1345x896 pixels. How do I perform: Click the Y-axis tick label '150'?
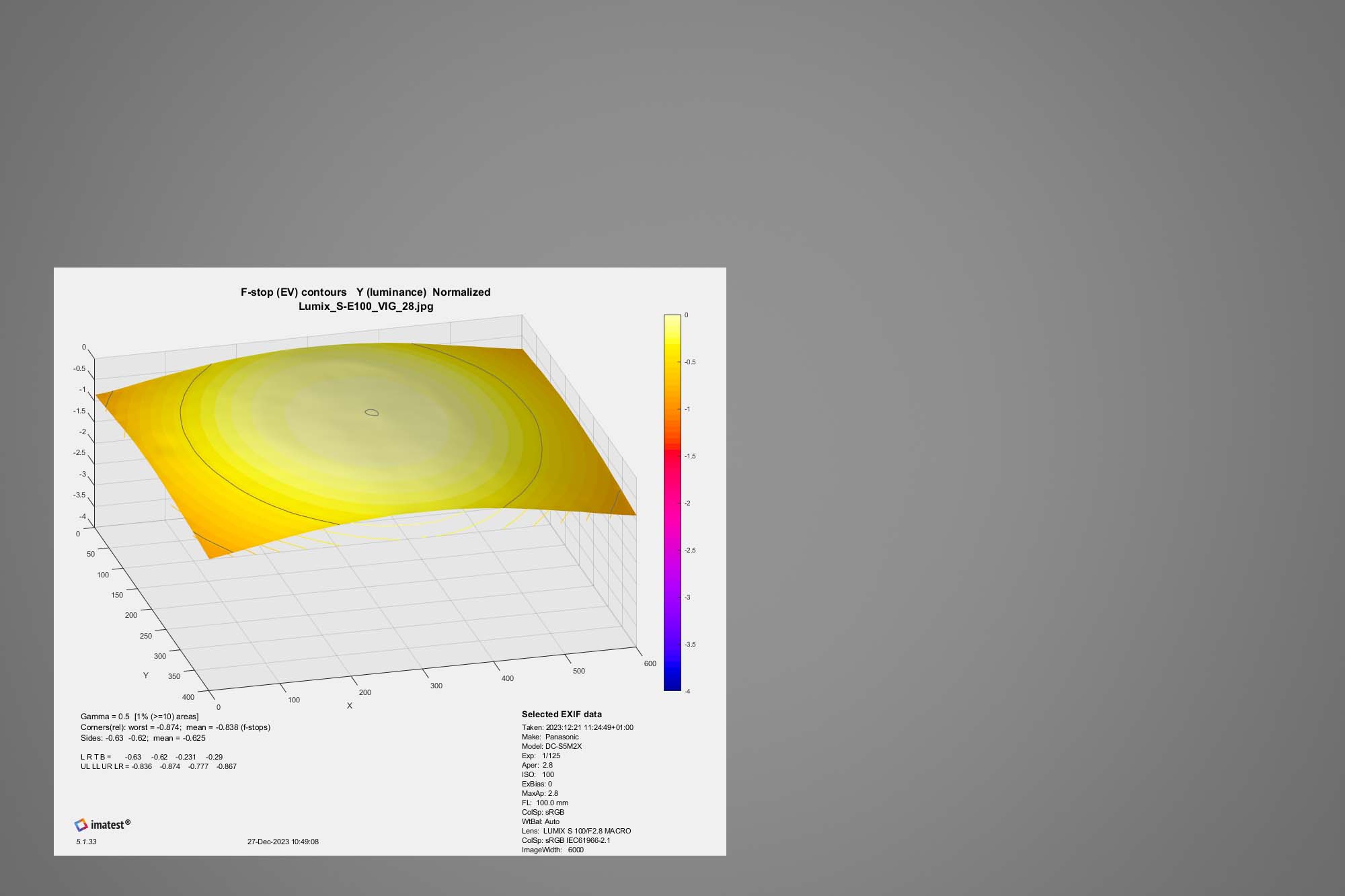pyautogui.click(x=117, y=595)
